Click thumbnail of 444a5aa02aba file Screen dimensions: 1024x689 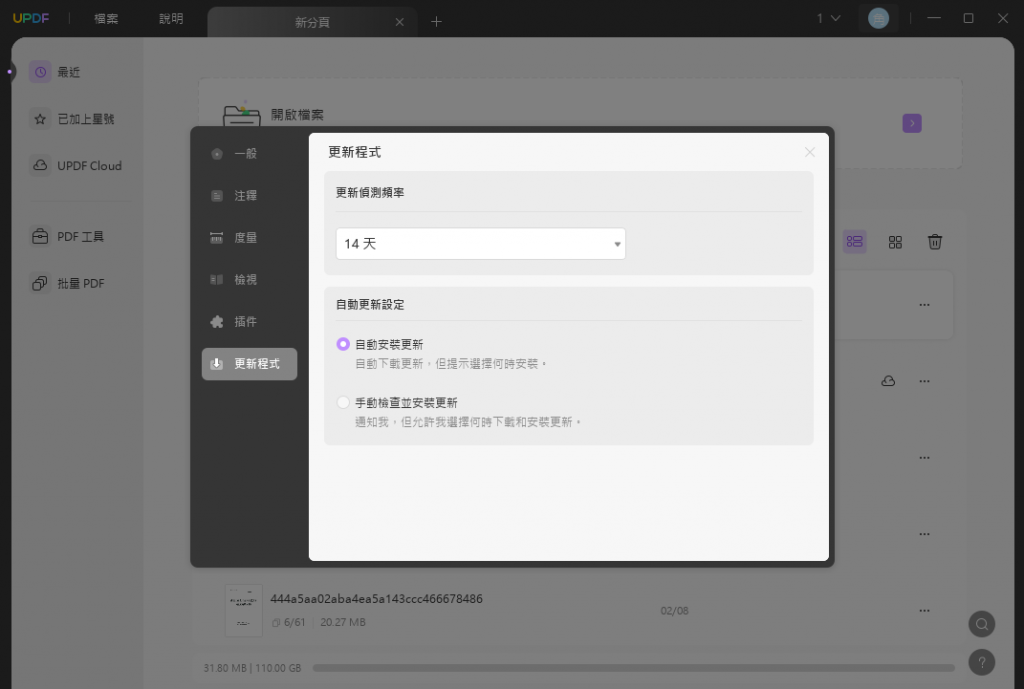244,611
